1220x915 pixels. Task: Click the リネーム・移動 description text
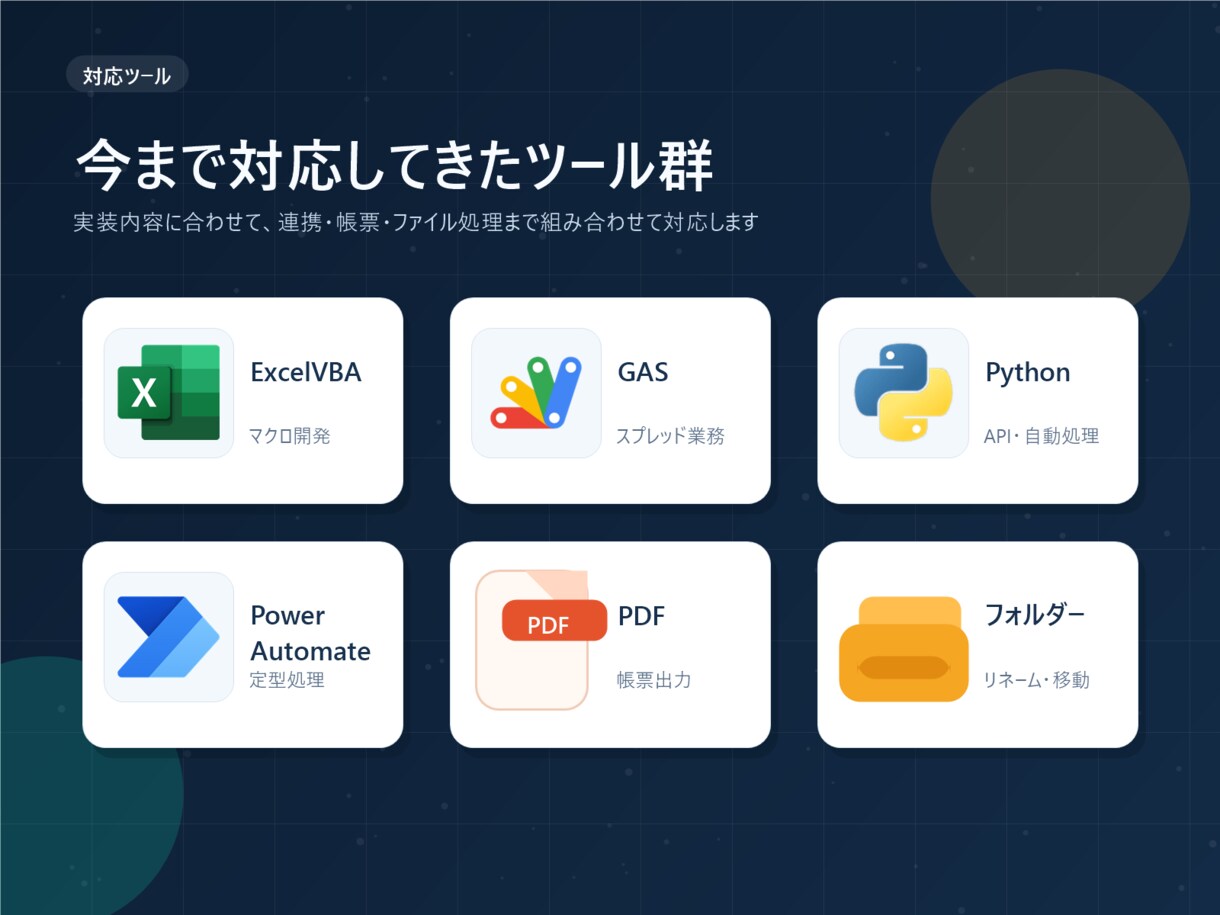1037,680
